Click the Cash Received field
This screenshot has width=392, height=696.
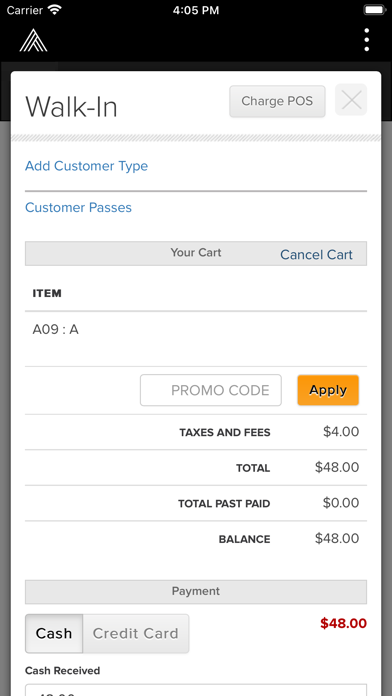point(196,690)
